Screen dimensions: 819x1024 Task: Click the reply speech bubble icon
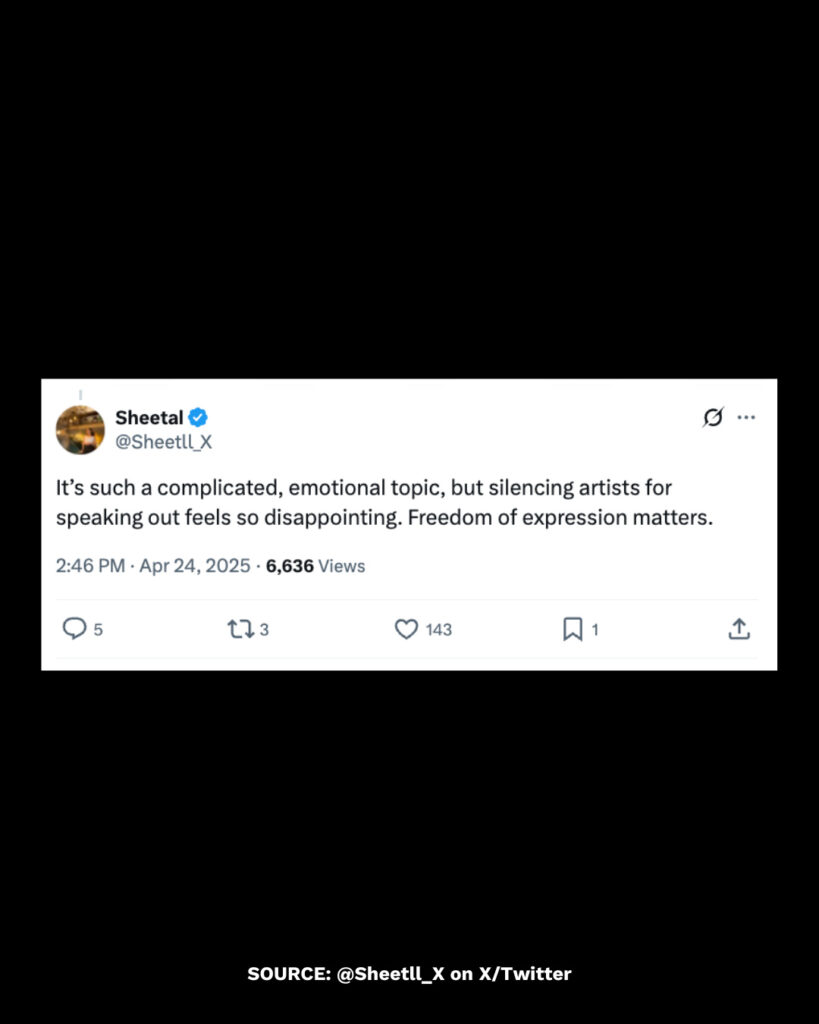tap(75, 629)
